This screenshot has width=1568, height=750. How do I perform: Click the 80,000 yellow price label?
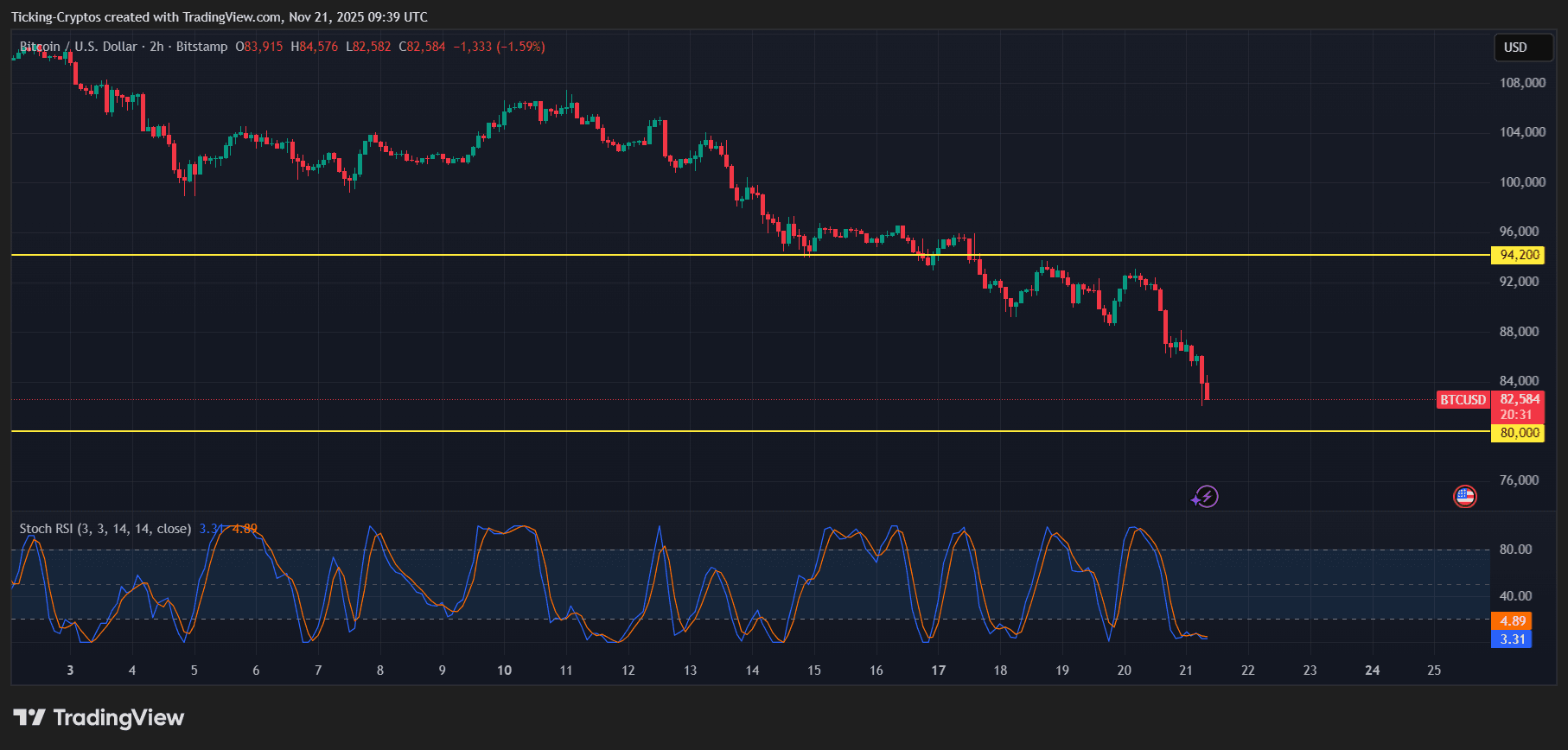coord(1519,433)
